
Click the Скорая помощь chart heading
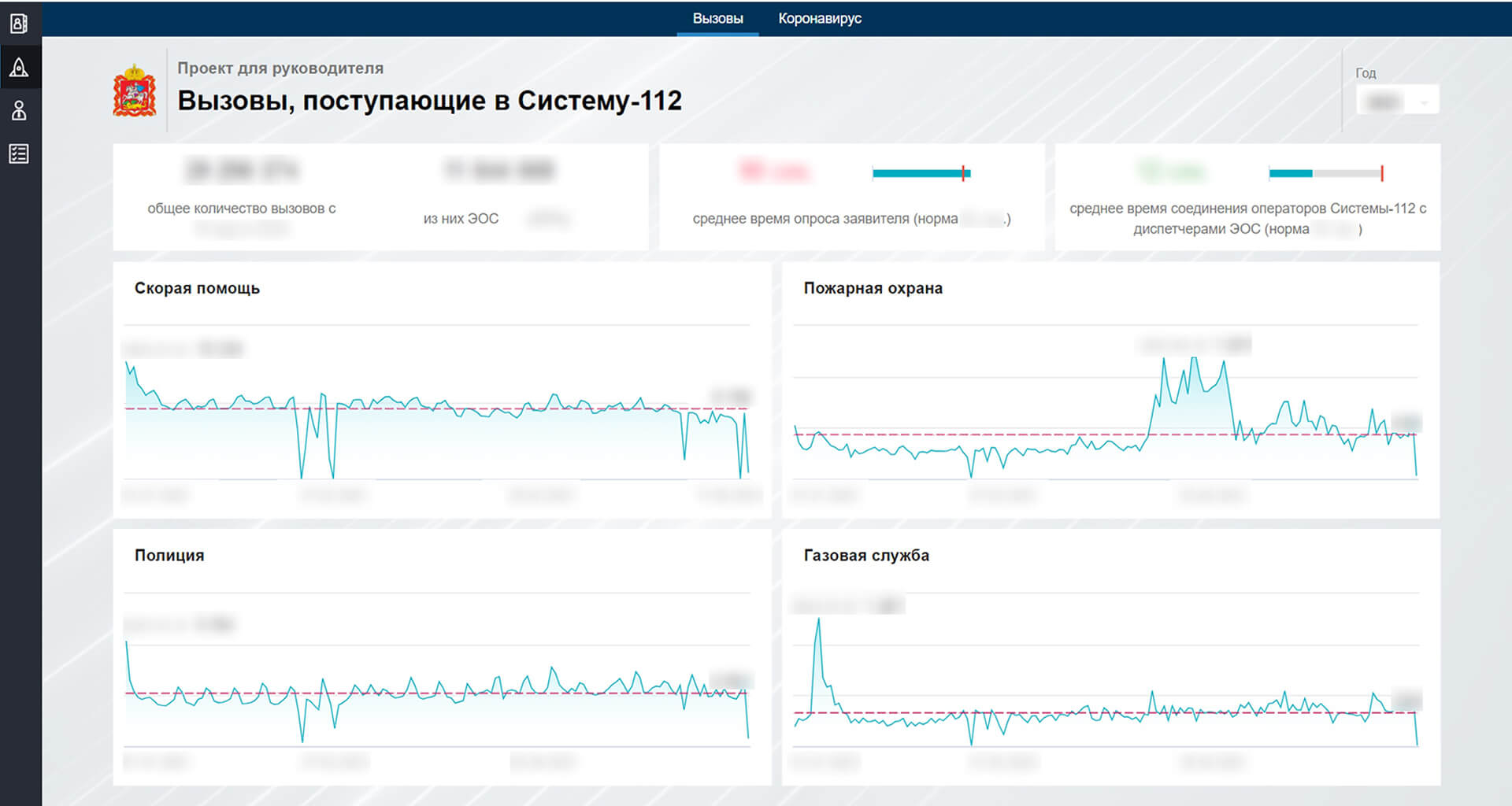[x=197, y=288]
